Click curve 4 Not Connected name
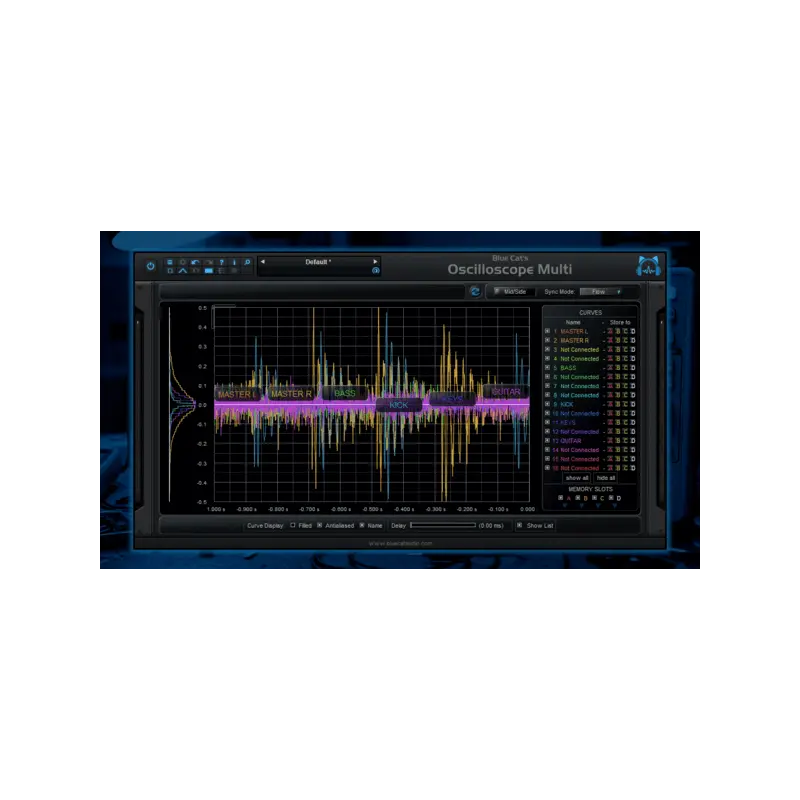800x800 pixels. coord(580,359)
